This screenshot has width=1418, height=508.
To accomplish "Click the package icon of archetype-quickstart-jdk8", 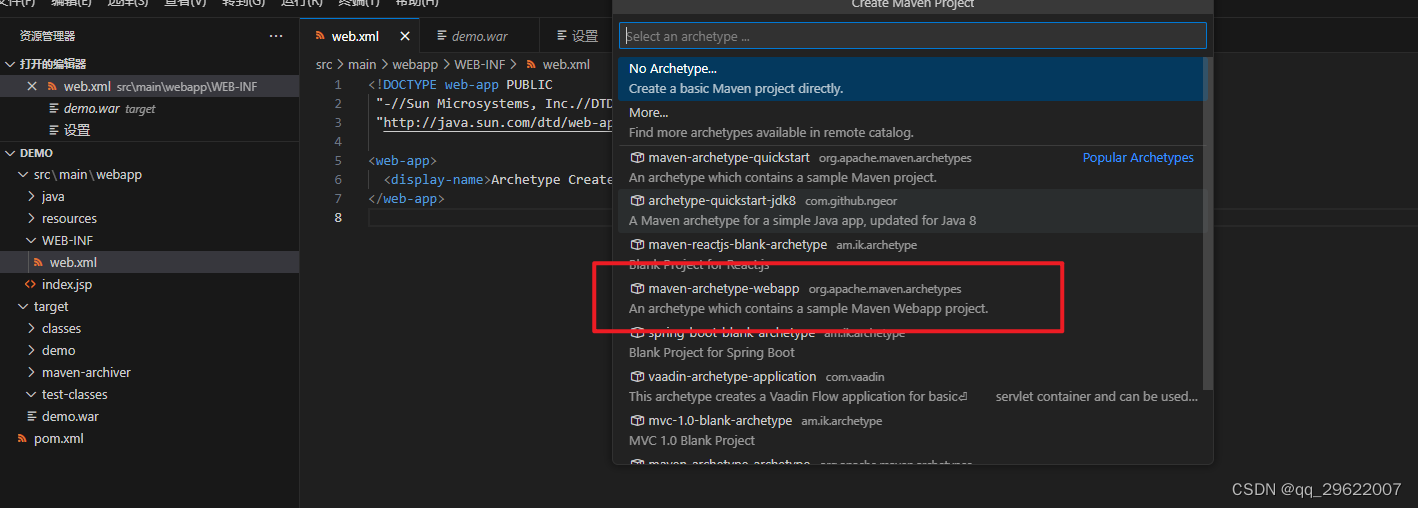I will point(637,201).
